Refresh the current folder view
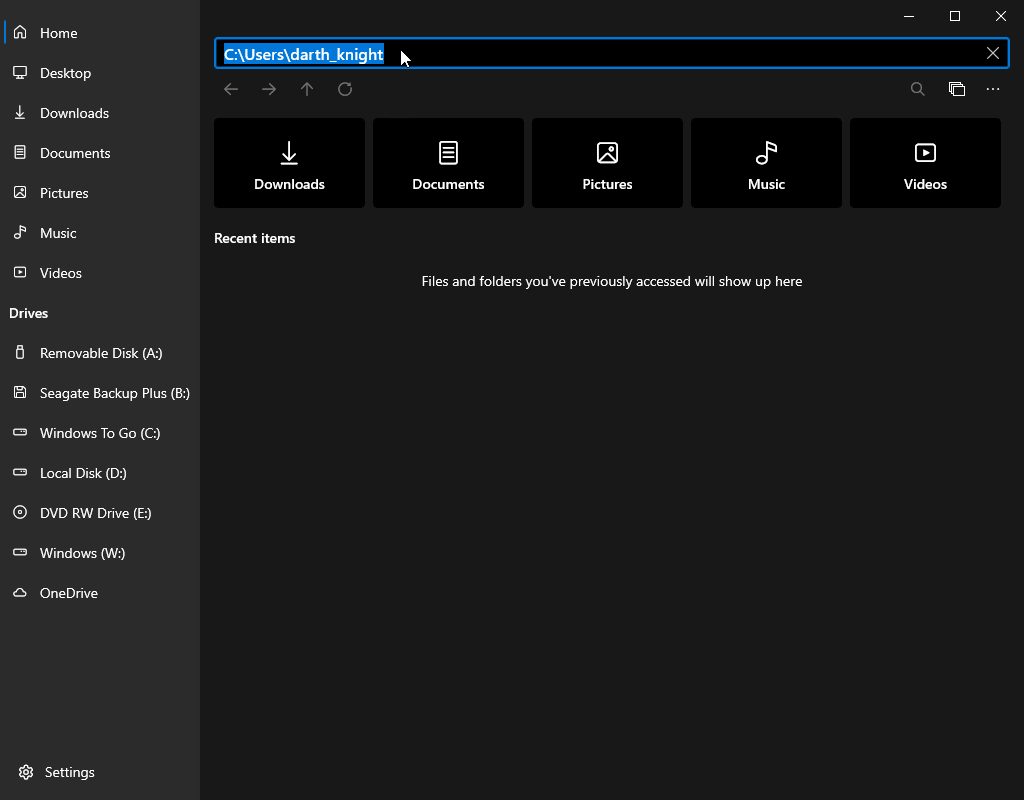Image resolution: width=1024 pixels, height=800 pixels. tap(345, 89)
